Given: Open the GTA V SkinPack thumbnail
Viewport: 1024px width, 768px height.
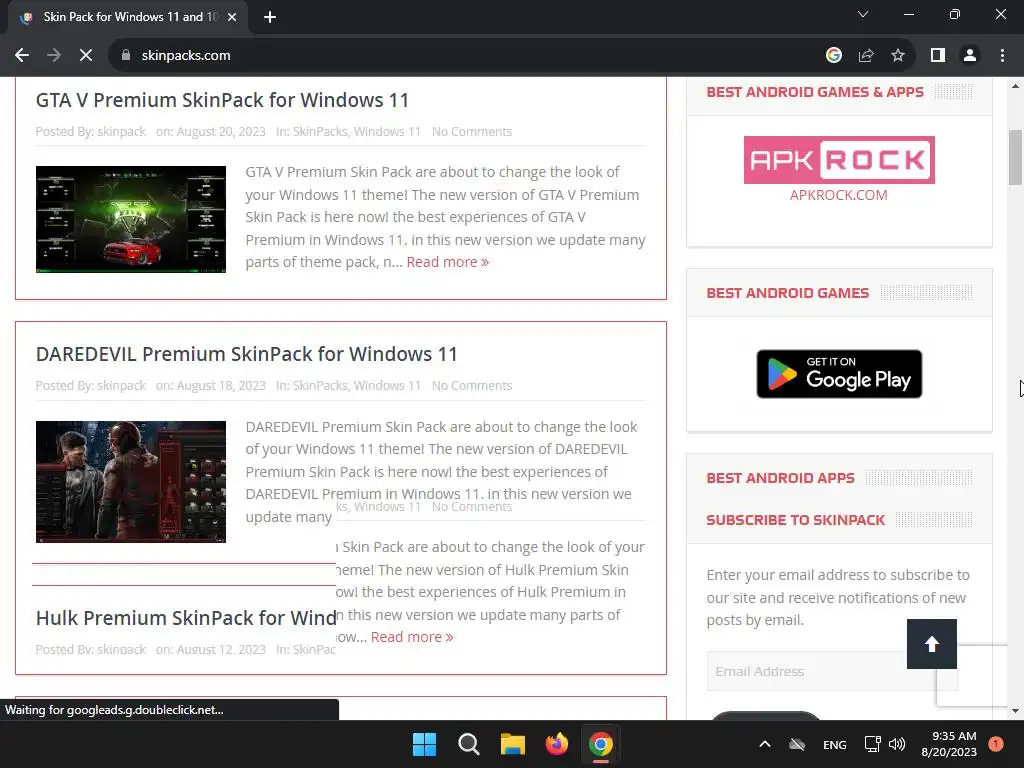Looking at the screenshot, I should tap(131, 219).
